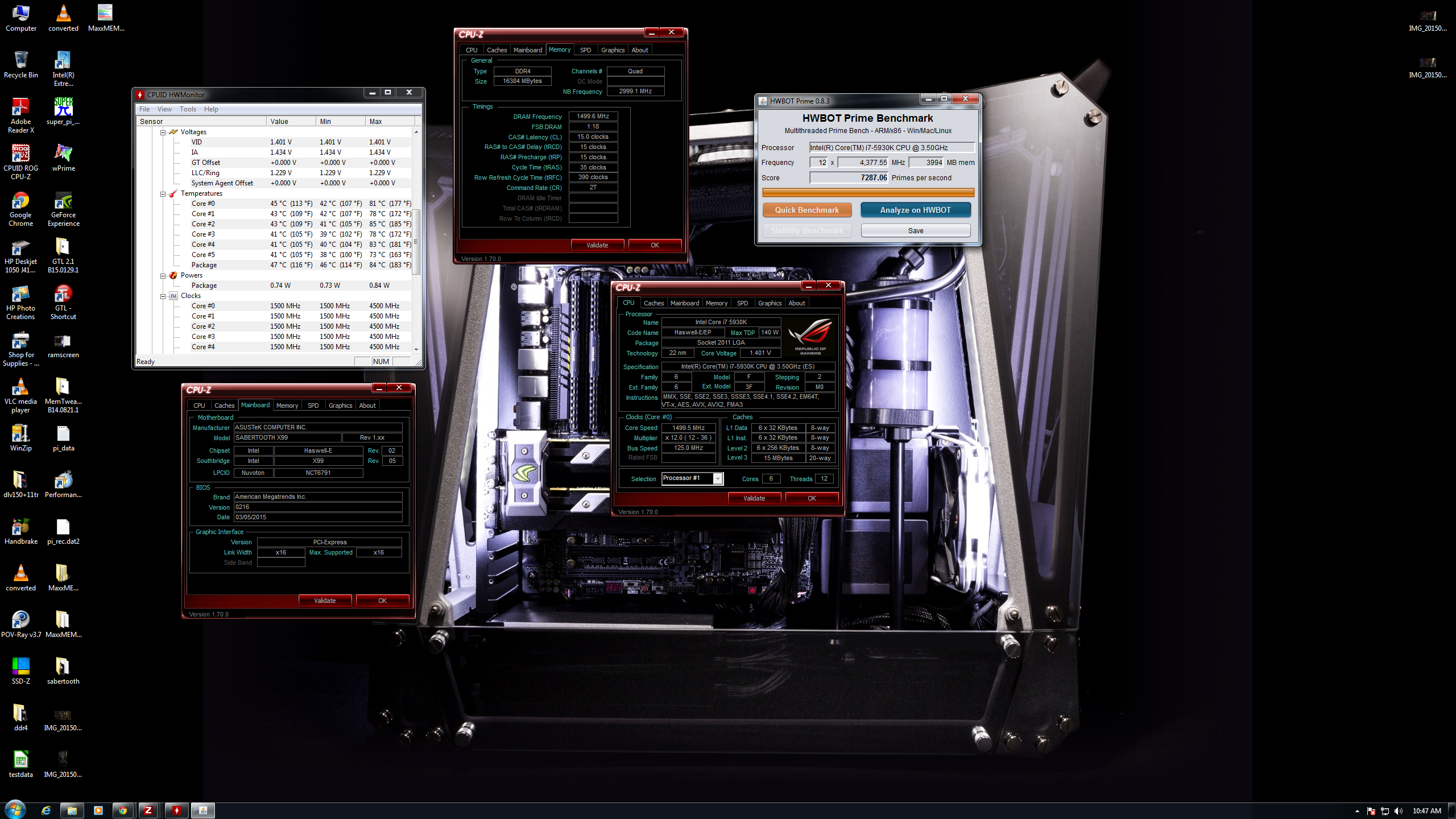This screenshot has height=819, width=1456.
Task: Open Windows Explorer taskbar icon
Action: coord(72,810)
